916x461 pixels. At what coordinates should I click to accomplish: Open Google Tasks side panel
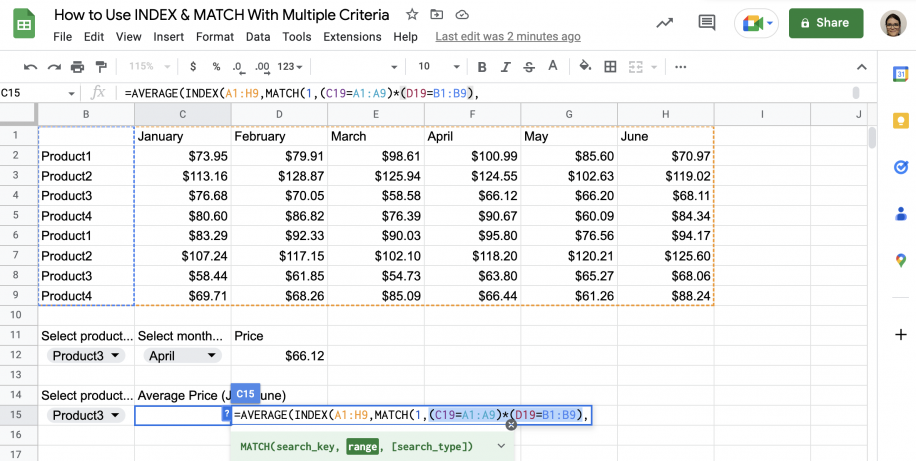[900, 167]
